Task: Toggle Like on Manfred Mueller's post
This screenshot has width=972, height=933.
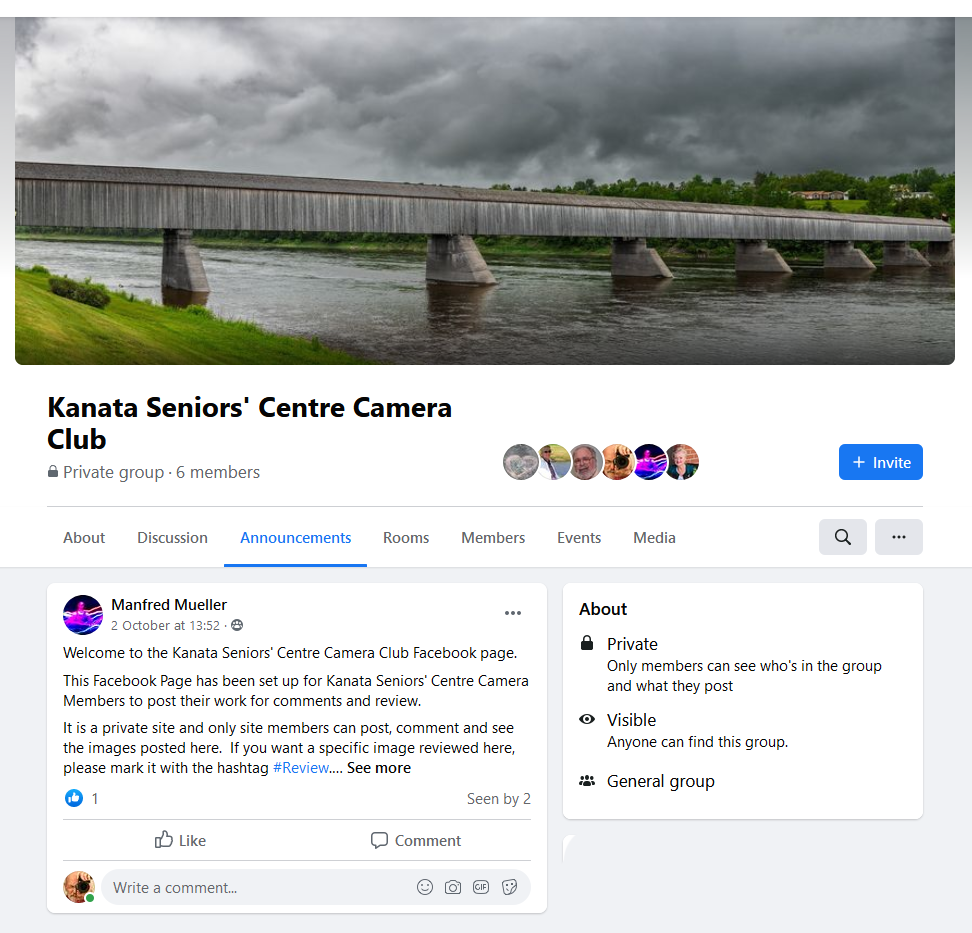Action: pos(180,840)
